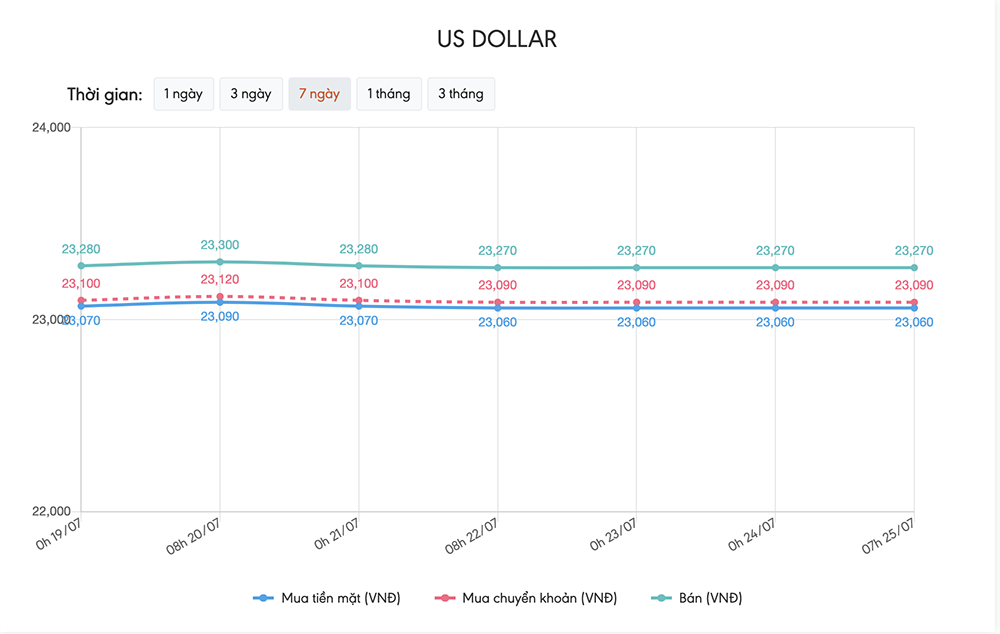Screen dimensions: 1000x634
Task: Open the 3 tháng time range
Action: click(x=460, y=94)
